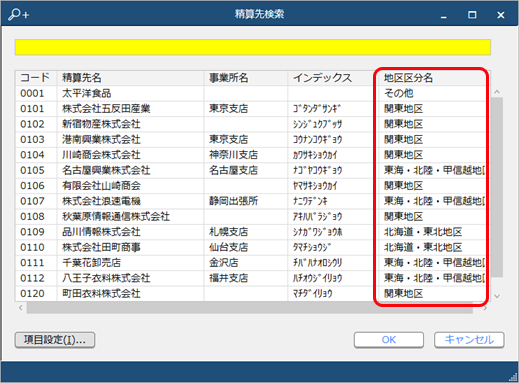Select 太平洋食品 in the list

(87, 93)
